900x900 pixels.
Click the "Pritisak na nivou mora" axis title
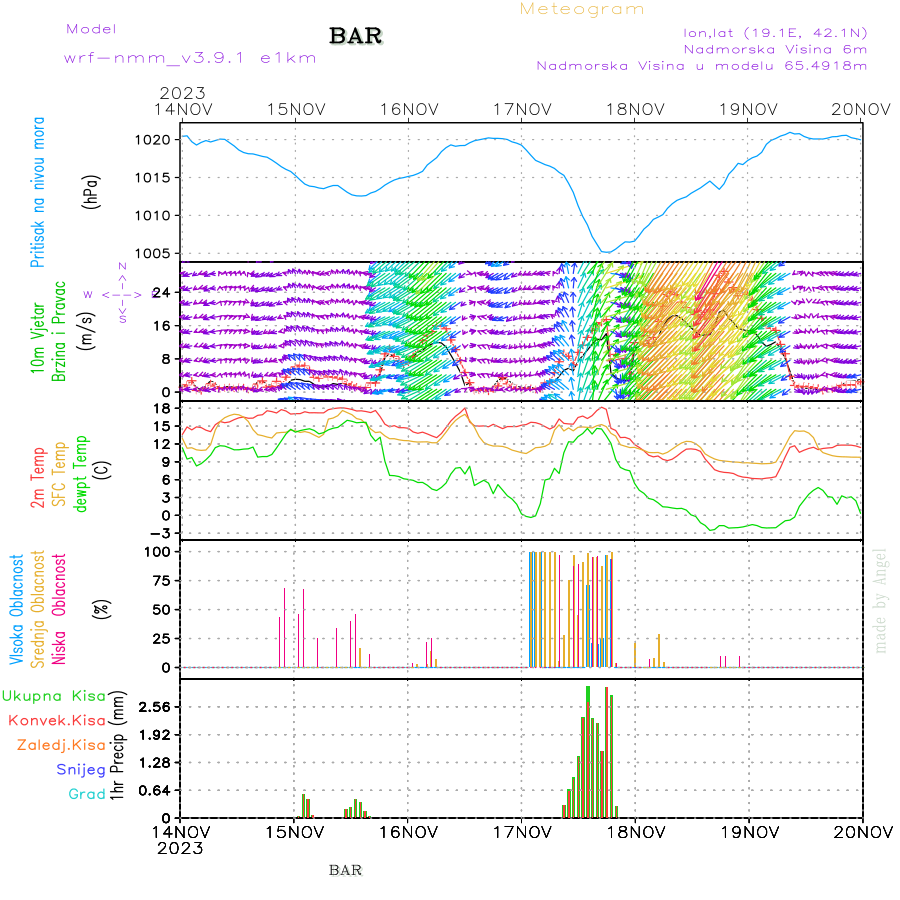click(x=37, y=192)
